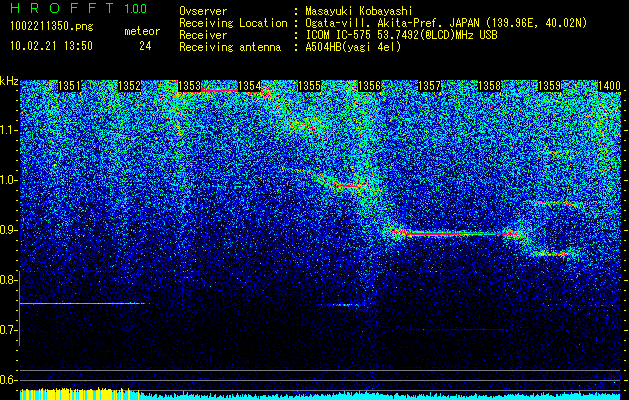Screen dimensions: 629x400
Task: Select the name Masayuki Kobayashi
Action: pos(359,12)
